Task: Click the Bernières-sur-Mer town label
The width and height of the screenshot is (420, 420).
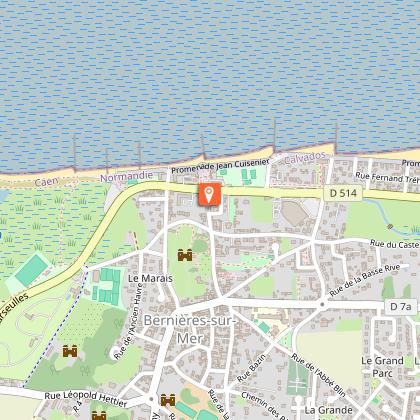Action: coord(189,329)
